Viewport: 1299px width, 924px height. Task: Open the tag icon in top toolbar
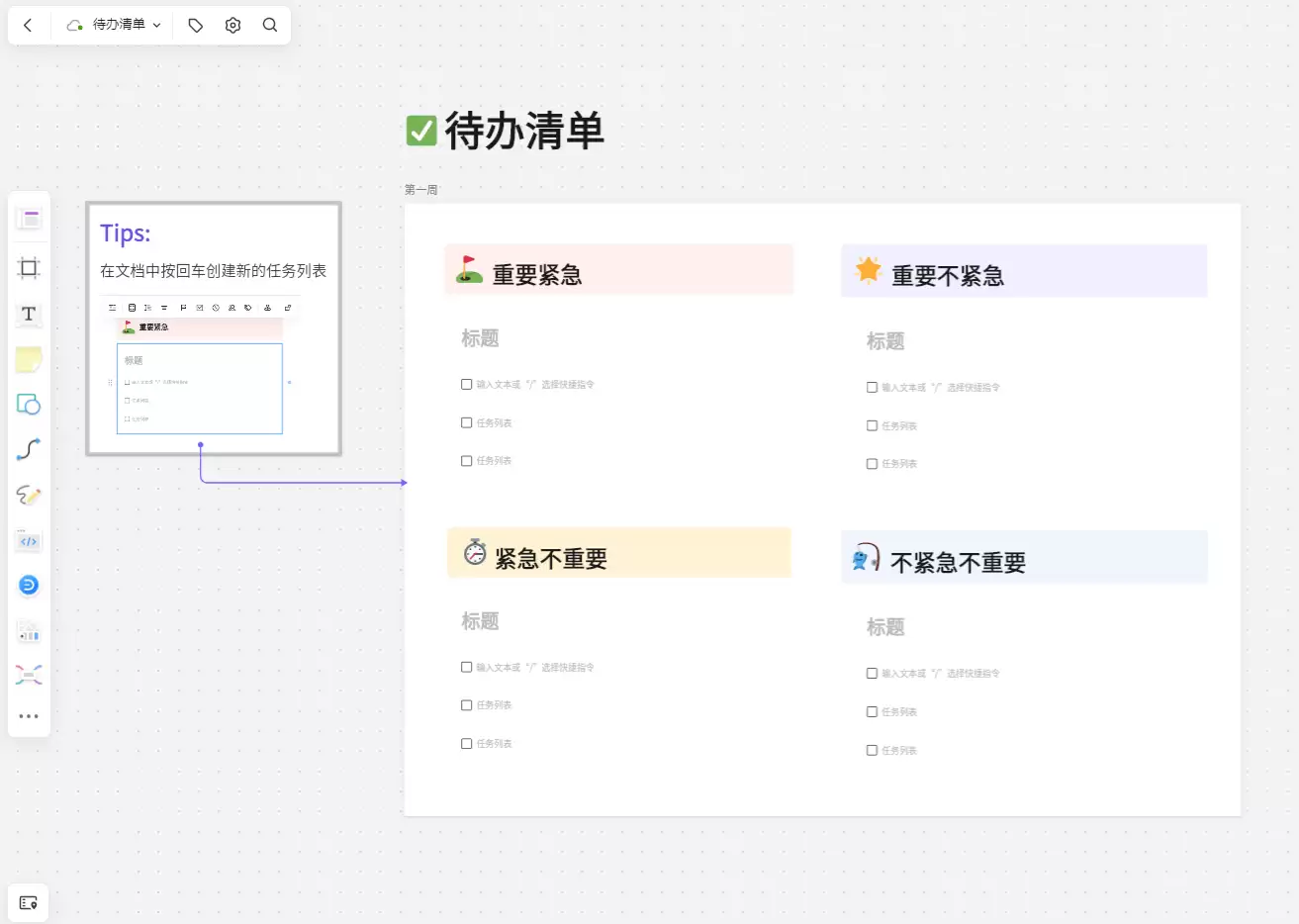196,25
